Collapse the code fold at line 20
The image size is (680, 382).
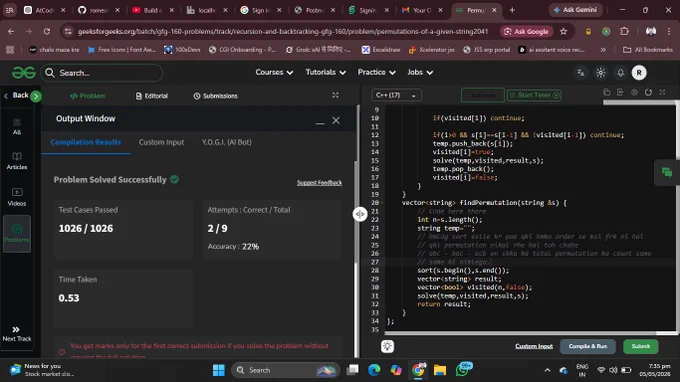[382, 202]
